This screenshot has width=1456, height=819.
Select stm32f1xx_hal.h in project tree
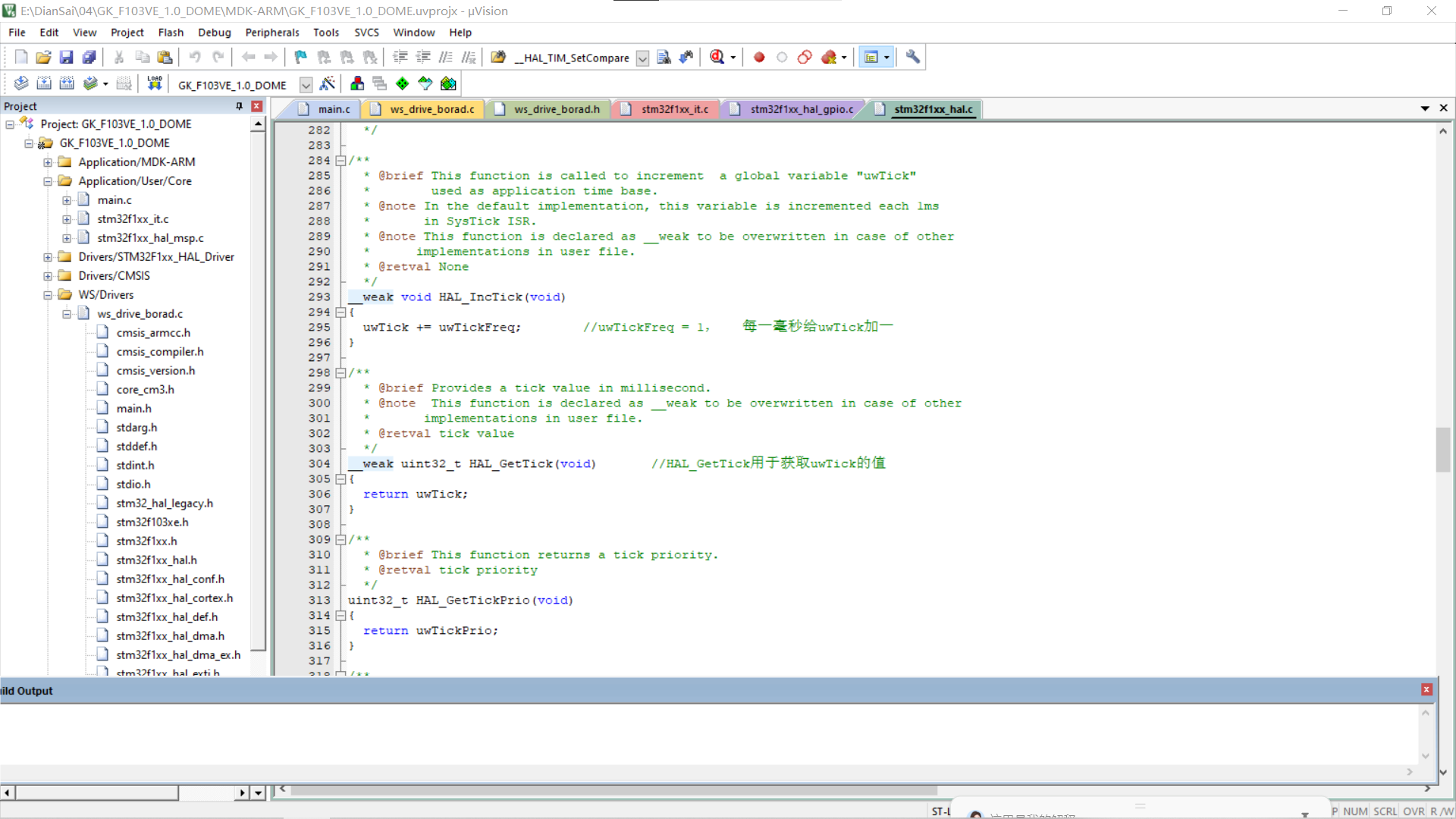coord(156,560)
